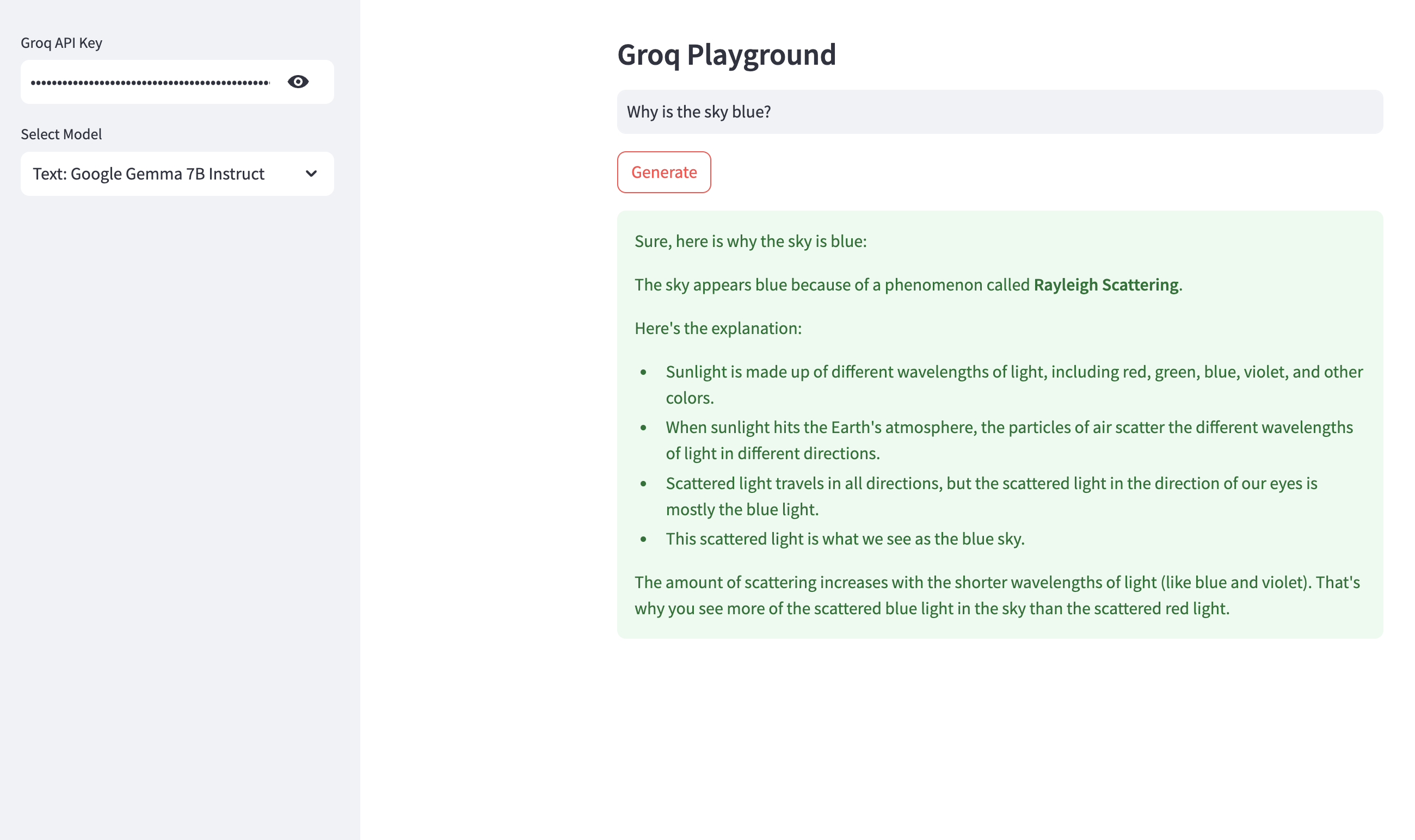1415x840 pixels.
Task: Click the 'Here's the explanation:' line
Action: click(x=717, y=328)
